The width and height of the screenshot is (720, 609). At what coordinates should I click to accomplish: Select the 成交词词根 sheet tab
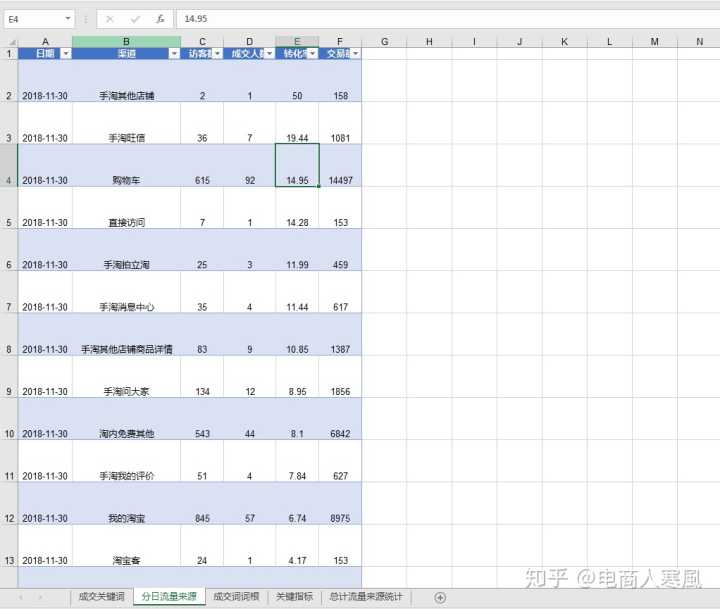click(236, 597)
